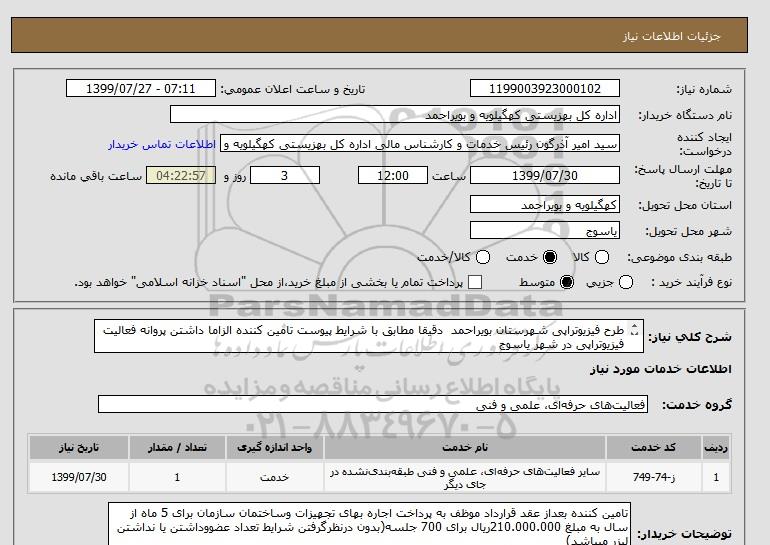Click the اطلاعات خدمات مورد نیاز section heading
The width and height of the screenshot is (770, 545).
(x=660, y=369)
